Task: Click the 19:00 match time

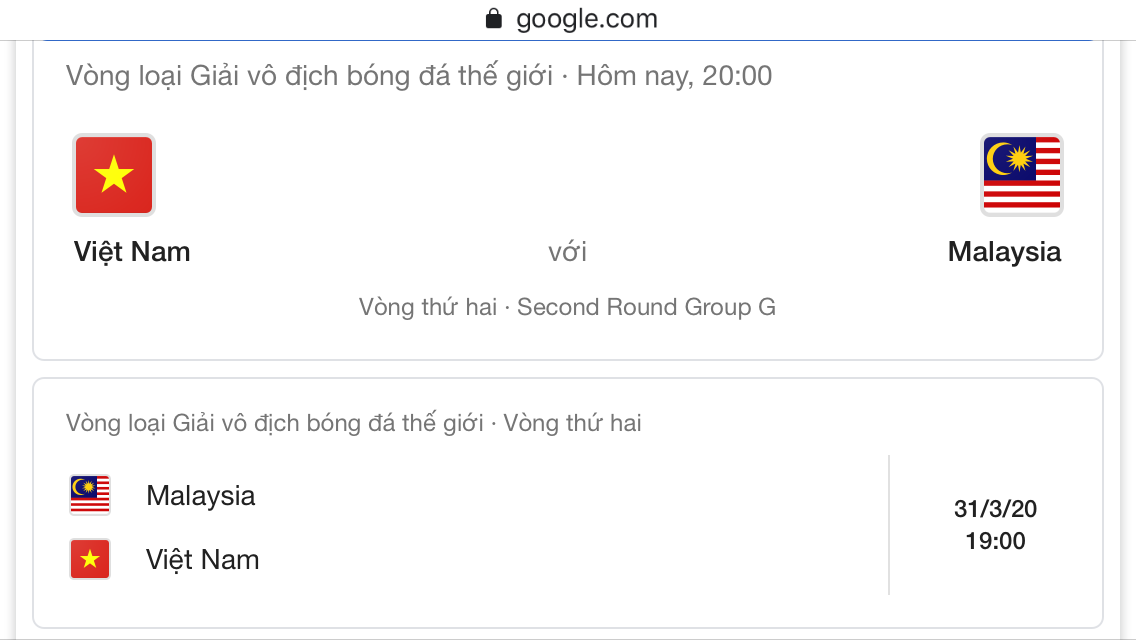Action: click(x=995, y=541)
